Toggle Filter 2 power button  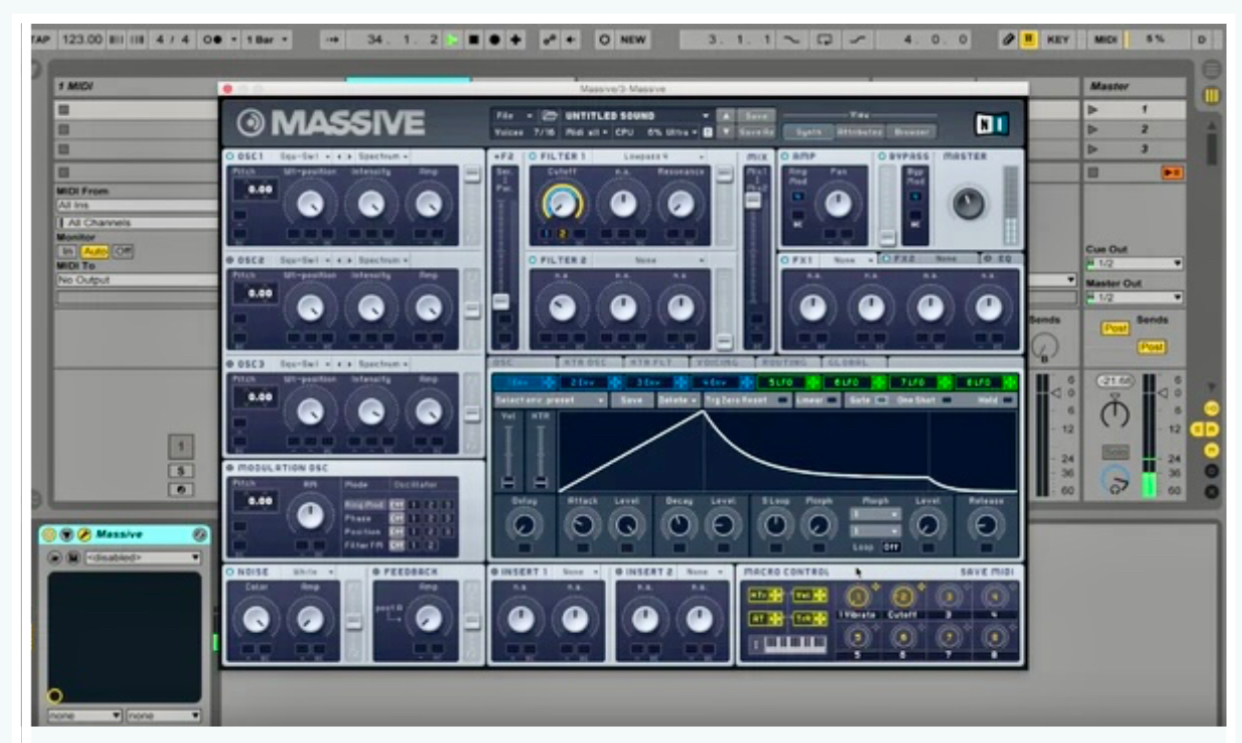(x=533, y=260)
